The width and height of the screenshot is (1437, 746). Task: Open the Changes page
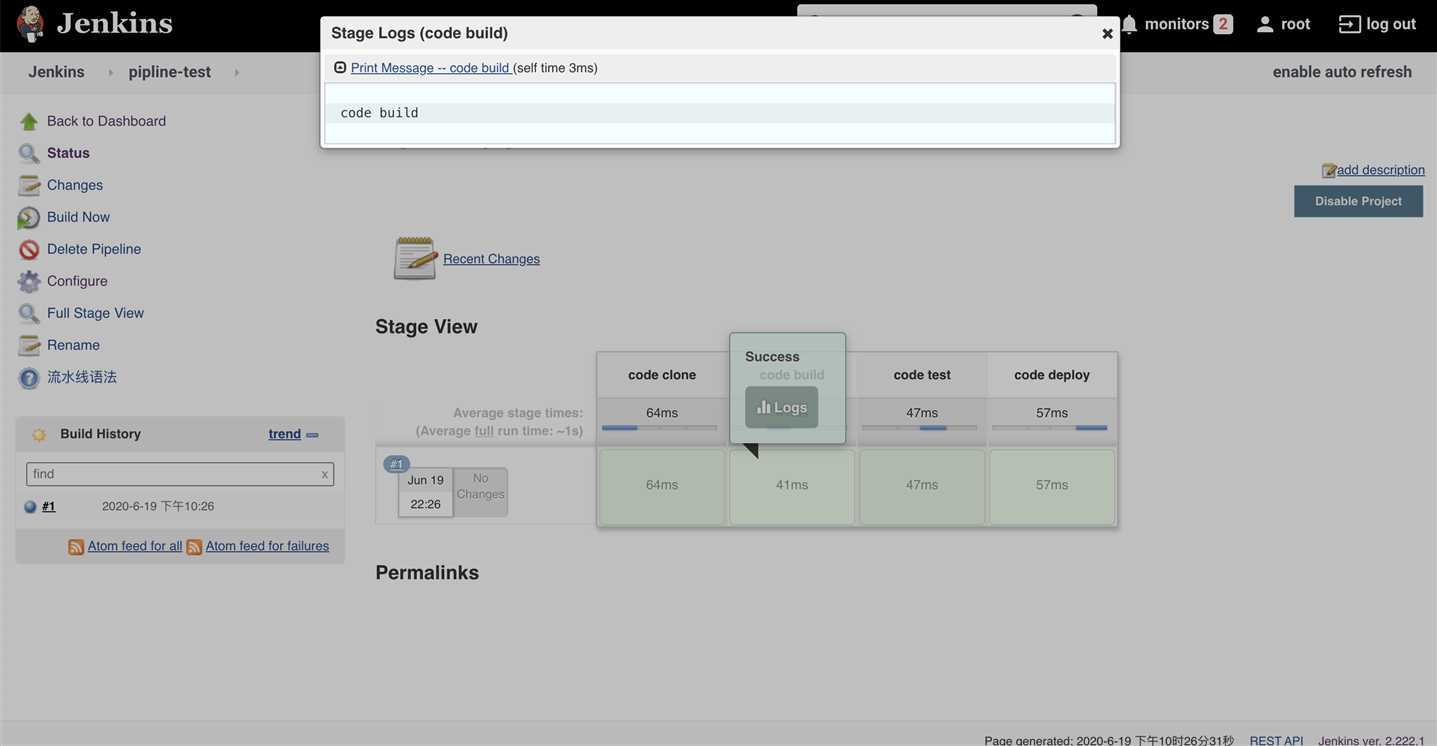(x=75, y=185)
